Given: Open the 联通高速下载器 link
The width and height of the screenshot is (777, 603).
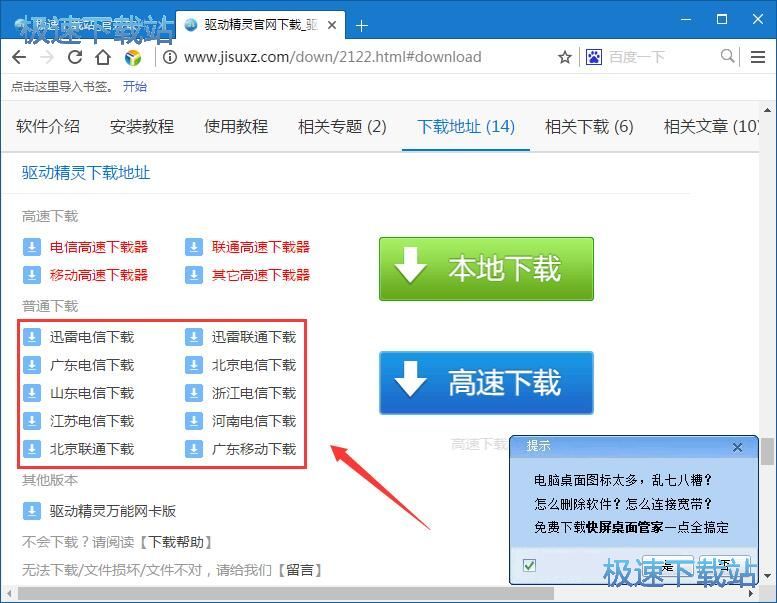Looking at the screenshot, I should pos(261,247).
